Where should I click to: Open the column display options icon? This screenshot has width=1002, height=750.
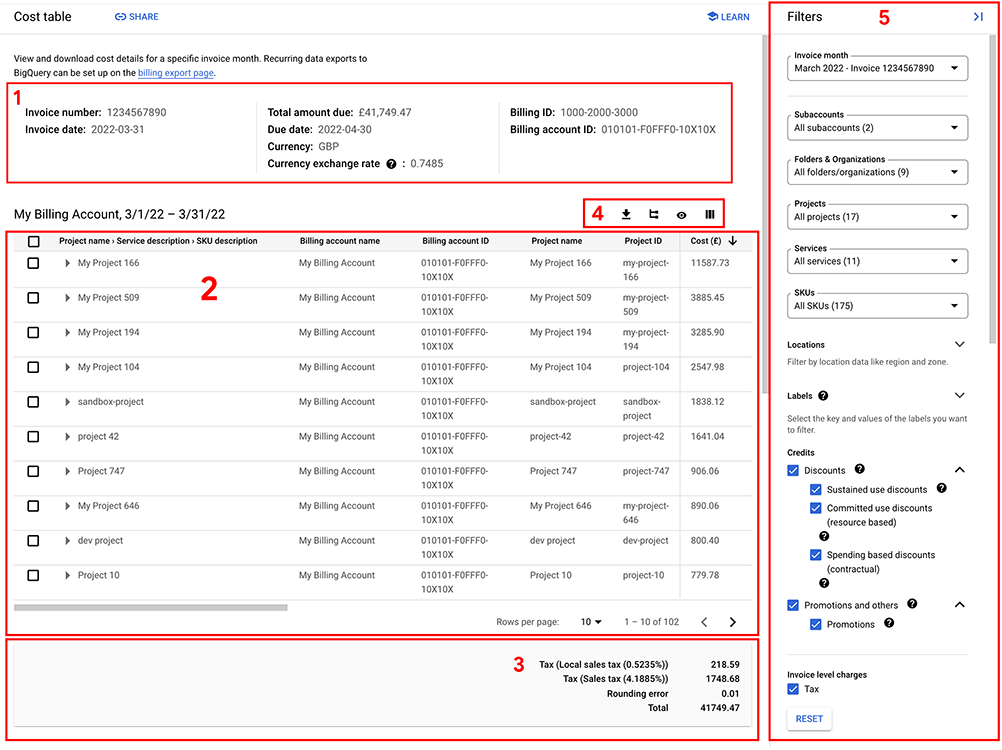coord(709,215)
